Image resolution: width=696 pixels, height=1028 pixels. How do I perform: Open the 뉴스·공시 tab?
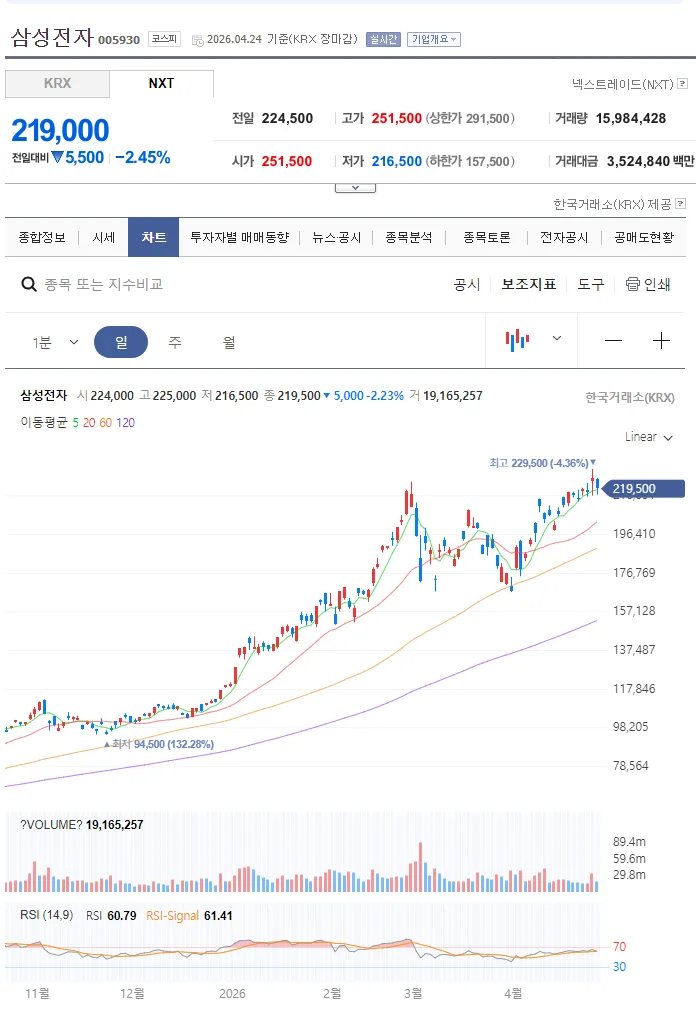337,237
